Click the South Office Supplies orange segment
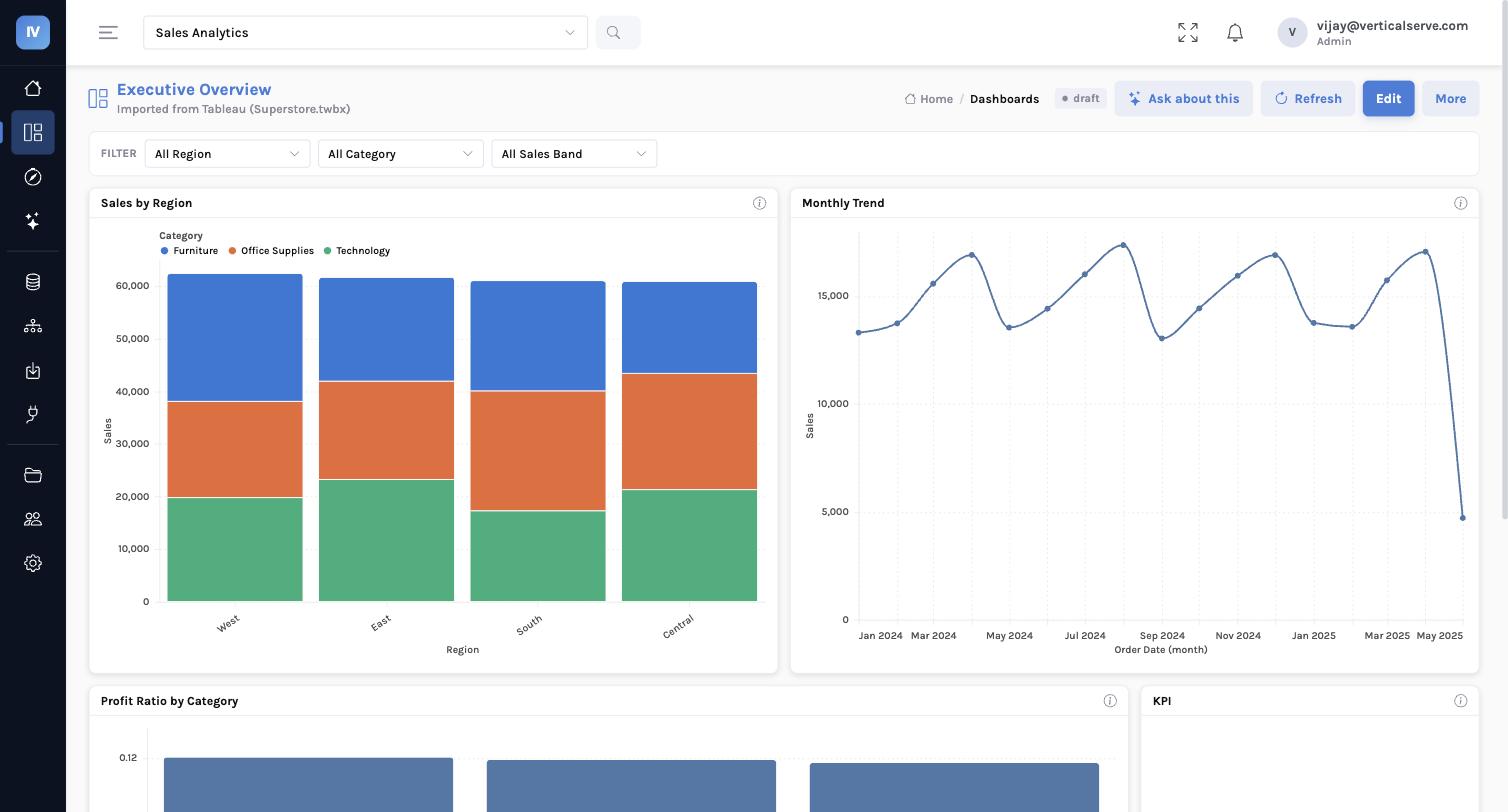 coord(538,450)
